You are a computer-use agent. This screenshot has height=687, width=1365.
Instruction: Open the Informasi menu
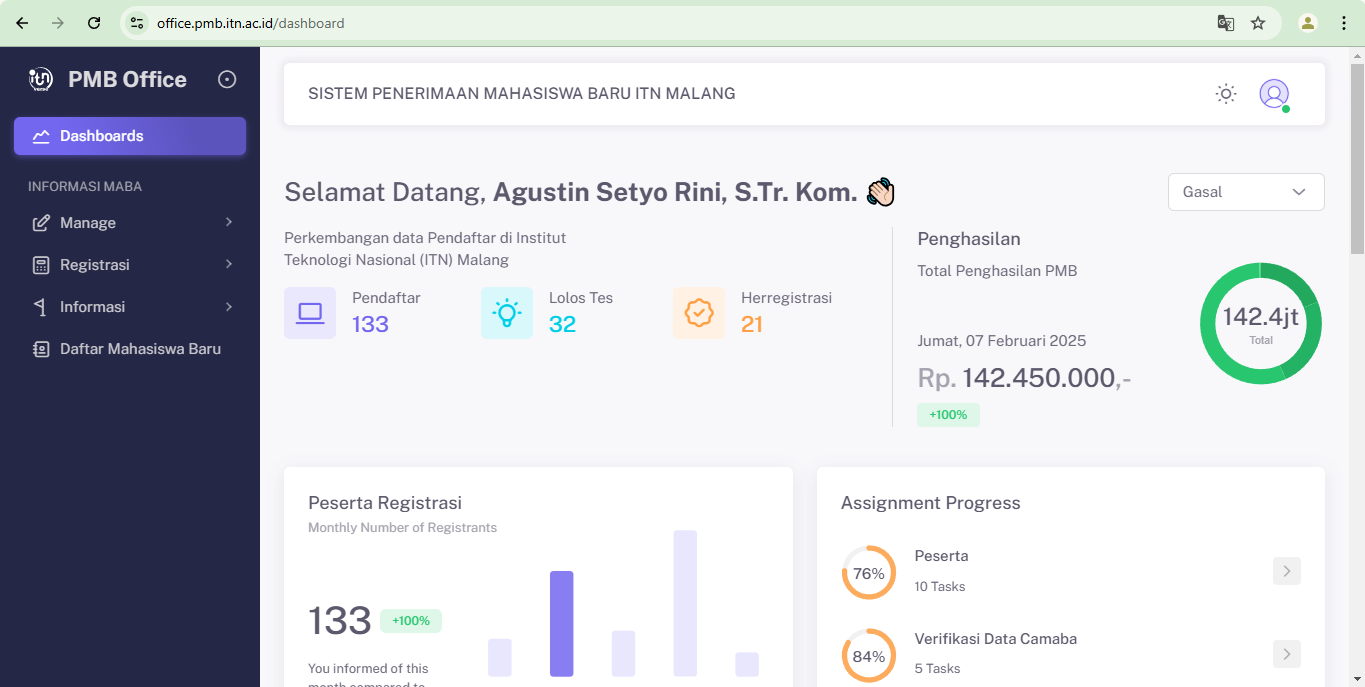coord(130,307)
